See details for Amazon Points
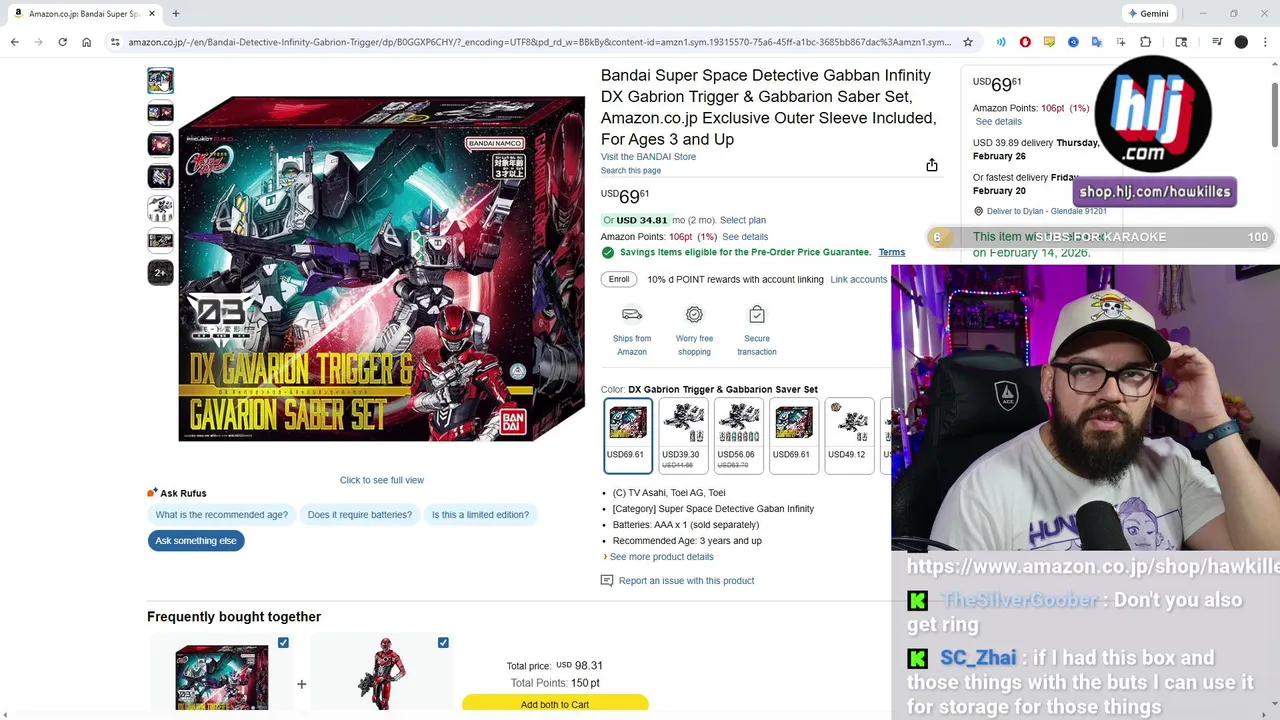The width and height of the screenshot is (1280, 720). [744, 237]
